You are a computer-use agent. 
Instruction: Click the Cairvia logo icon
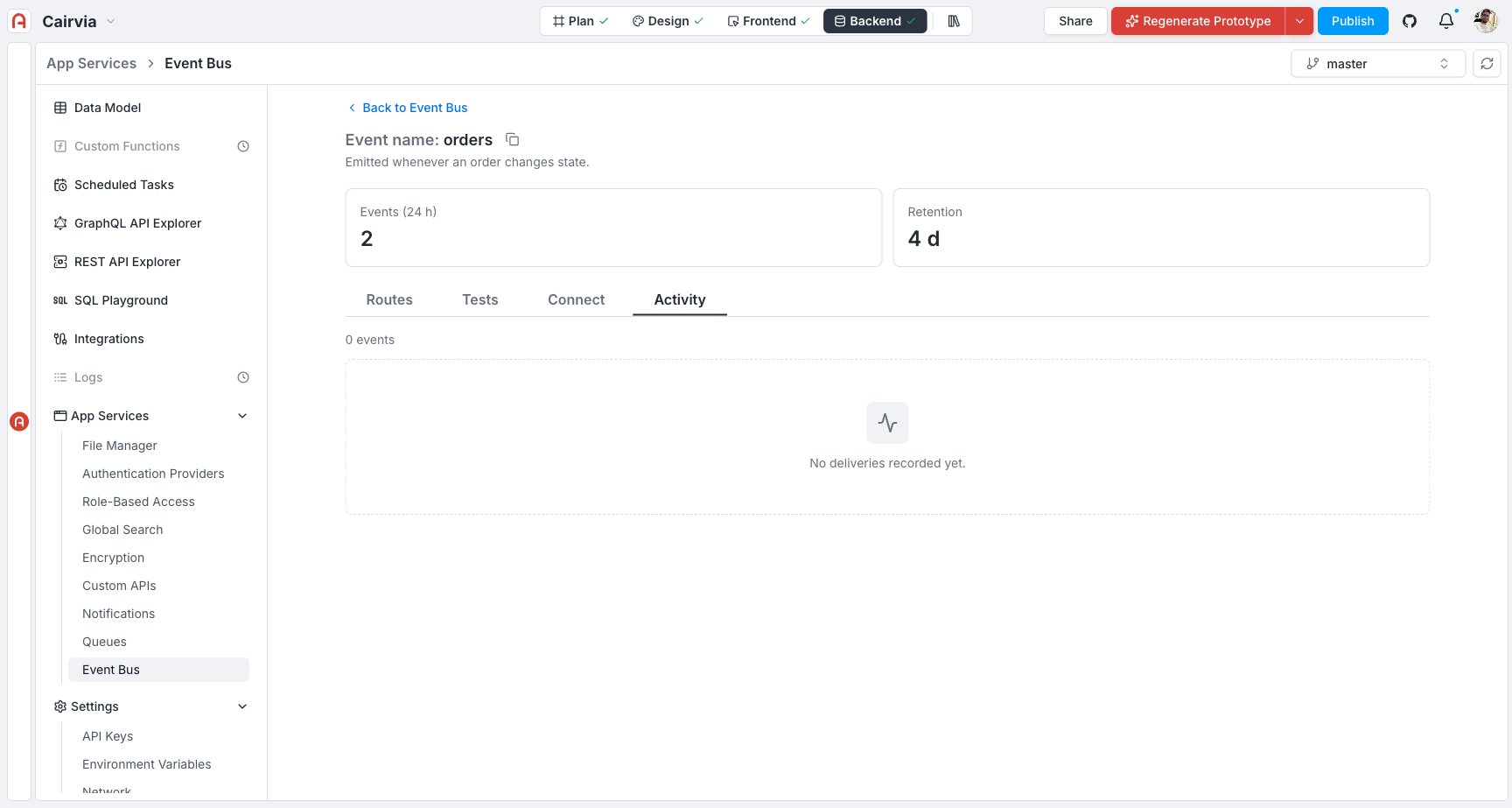click(x=19, y=21)
